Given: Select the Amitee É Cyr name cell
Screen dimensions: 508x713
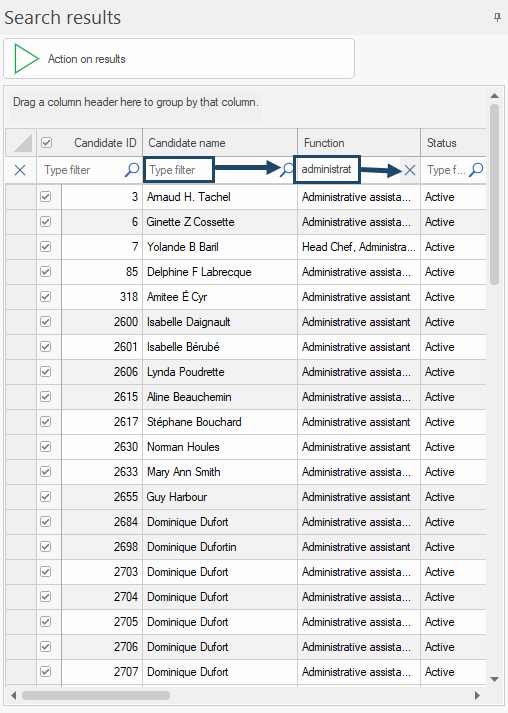Looking at the screenshot, I should click(220, 297).
